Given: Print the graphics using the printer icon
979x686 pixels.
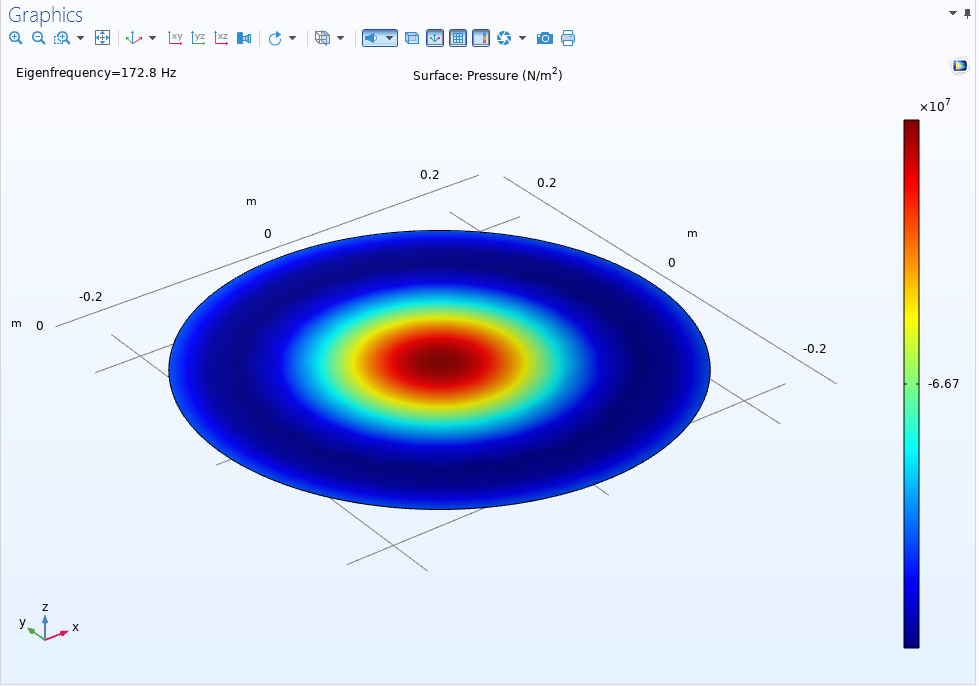Looking at the screenshot, I should (x=568, y=38).
